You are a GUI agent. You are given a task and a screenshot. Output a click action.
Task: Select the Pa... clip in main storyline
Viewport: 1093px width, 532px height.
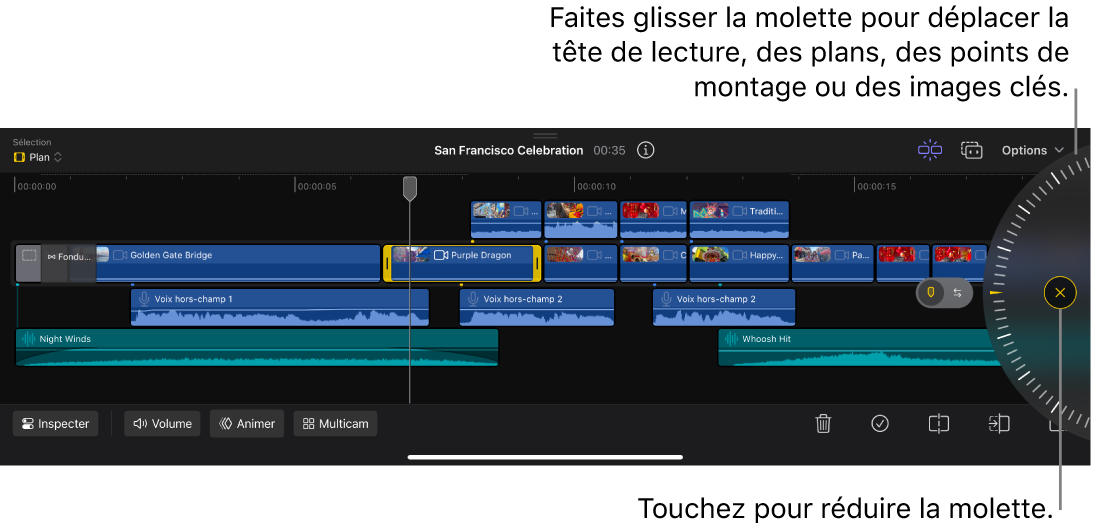click(x=832, y=263)
